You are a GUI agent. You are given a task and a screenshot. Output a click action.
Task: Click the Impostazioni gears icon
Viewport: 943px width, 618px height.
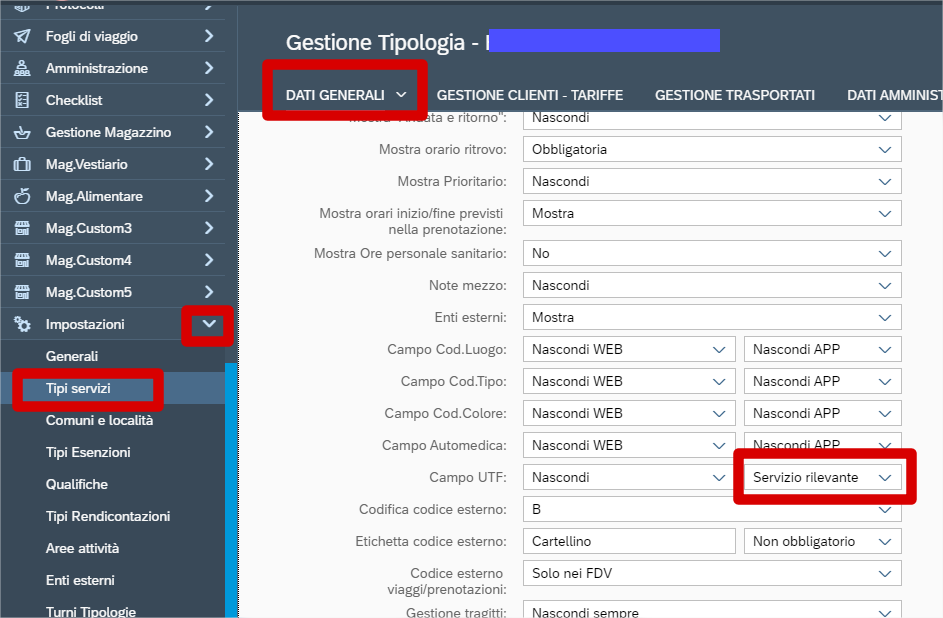(x=22, y=324)
